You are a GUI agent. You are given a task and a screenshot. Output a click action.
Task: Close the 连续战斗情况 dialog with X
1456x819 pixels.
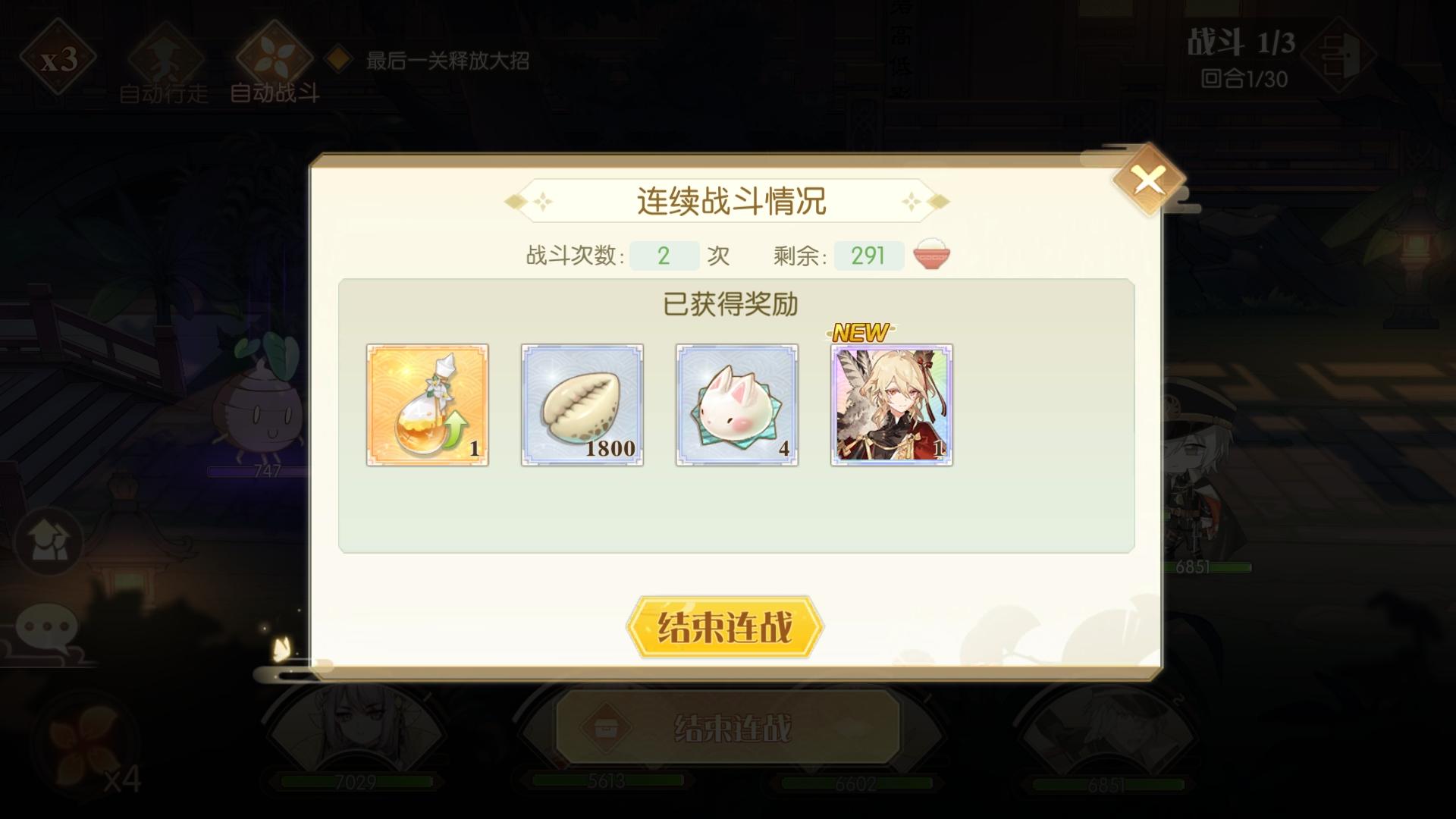(x=1149, y=180)
